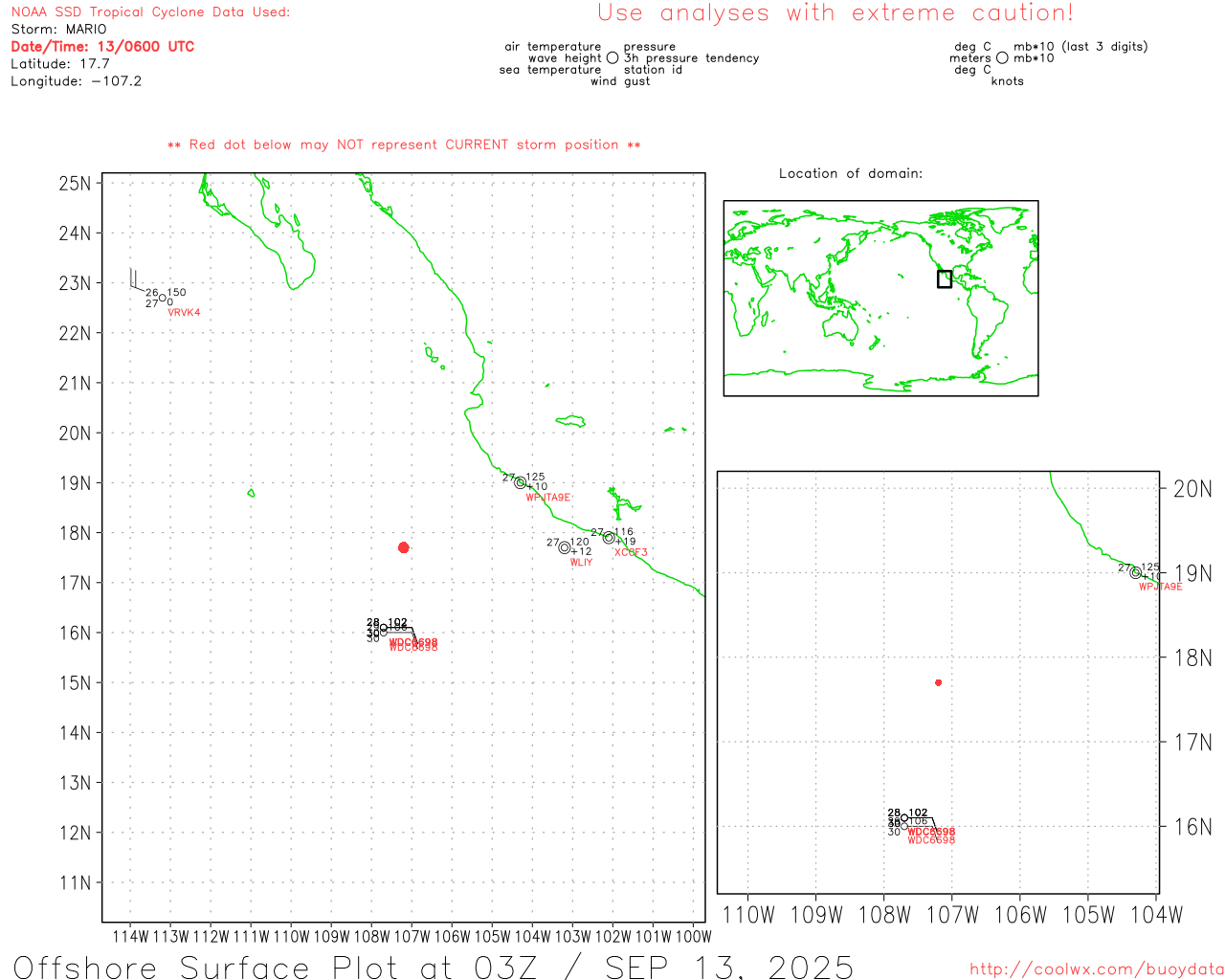This screenshot has width=1225, height=980.
Task: Click the 'Longitude: -107.2' text
Action: click(x=77, y=81)
